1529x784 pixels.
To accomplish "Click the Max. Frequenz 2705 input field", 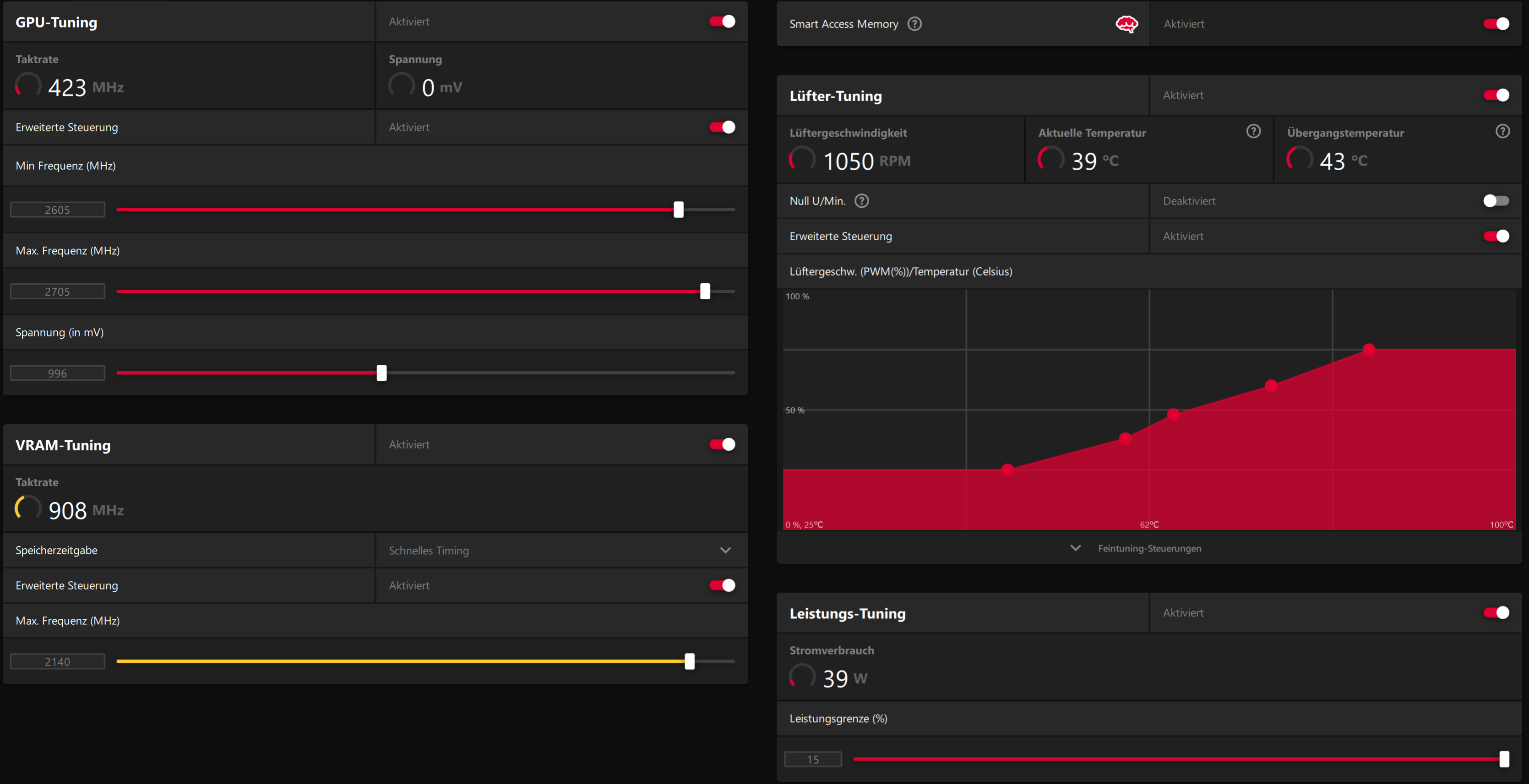I will [58, 291].
